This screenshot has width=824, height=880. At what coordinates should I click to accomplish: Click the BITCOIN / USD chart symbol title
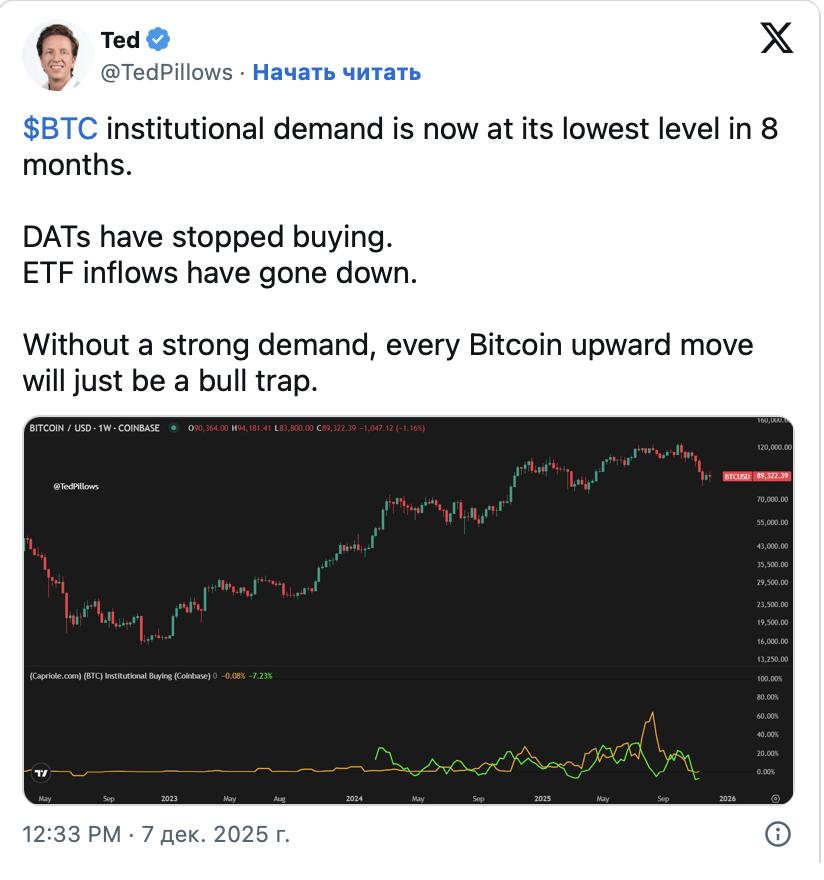[x=95, y=428]
